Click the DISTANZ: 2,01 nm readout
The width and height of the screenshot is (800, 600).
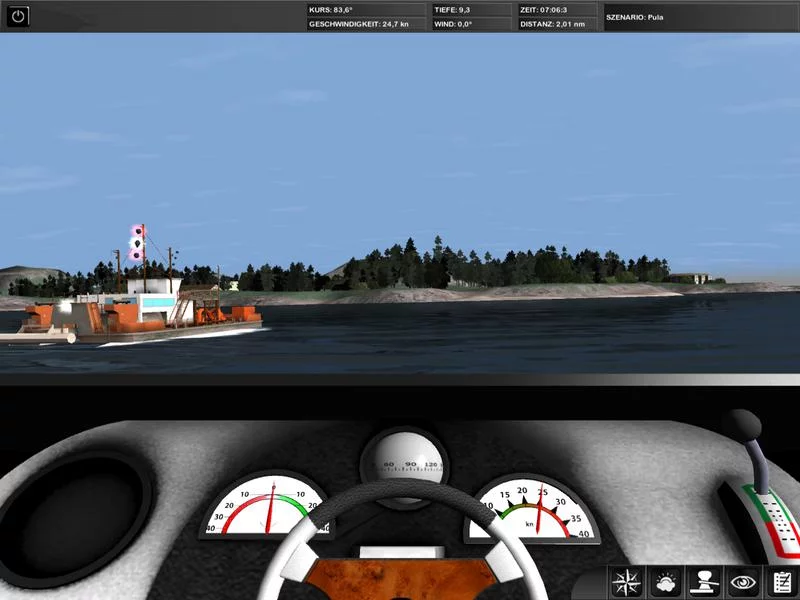point(558,24)
